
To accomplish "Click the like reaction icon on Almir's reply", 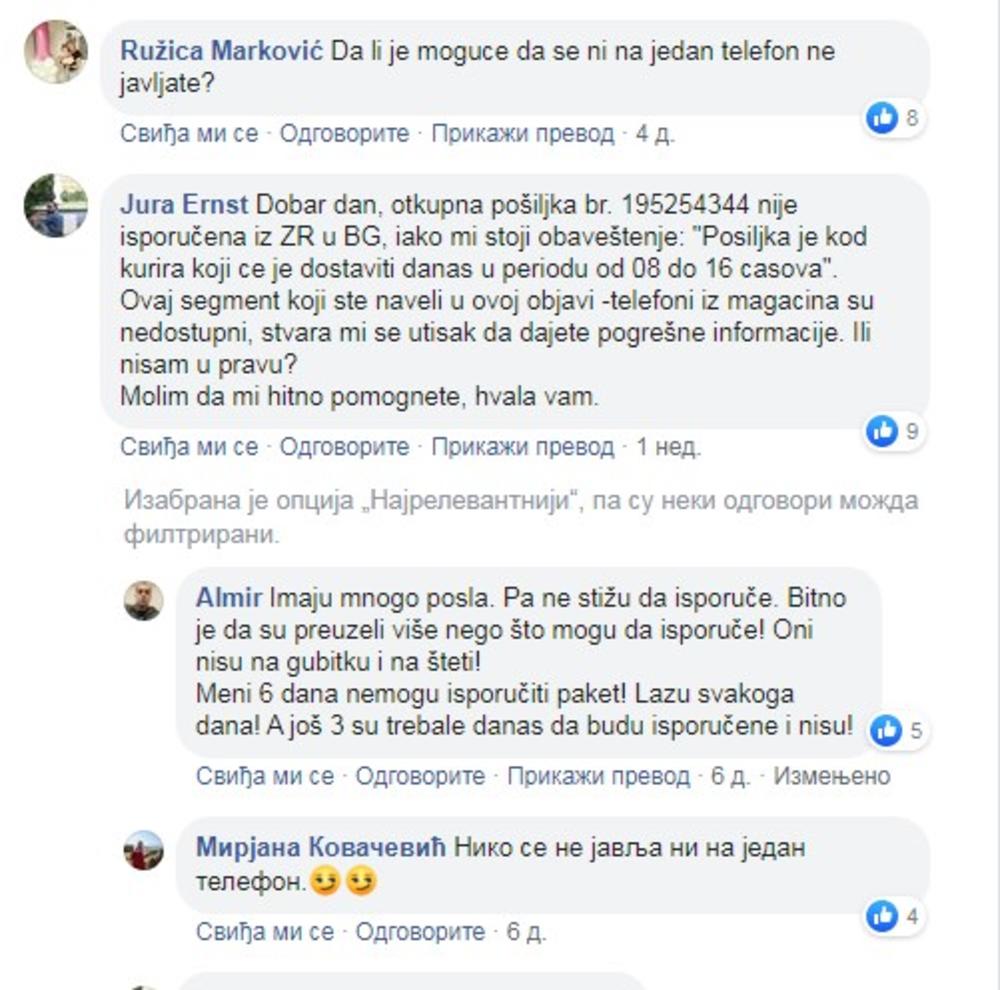I will [x=886, y=730].
